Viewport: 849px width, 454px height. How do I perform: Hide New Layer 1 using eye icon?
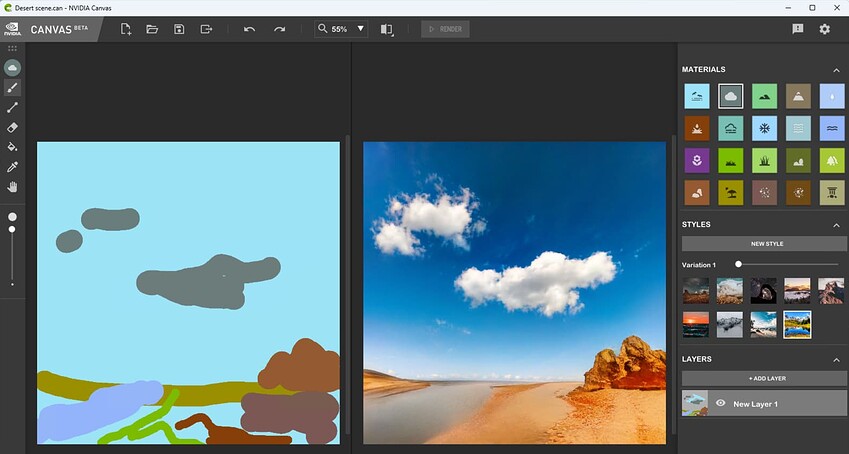(x=720, y=403)
